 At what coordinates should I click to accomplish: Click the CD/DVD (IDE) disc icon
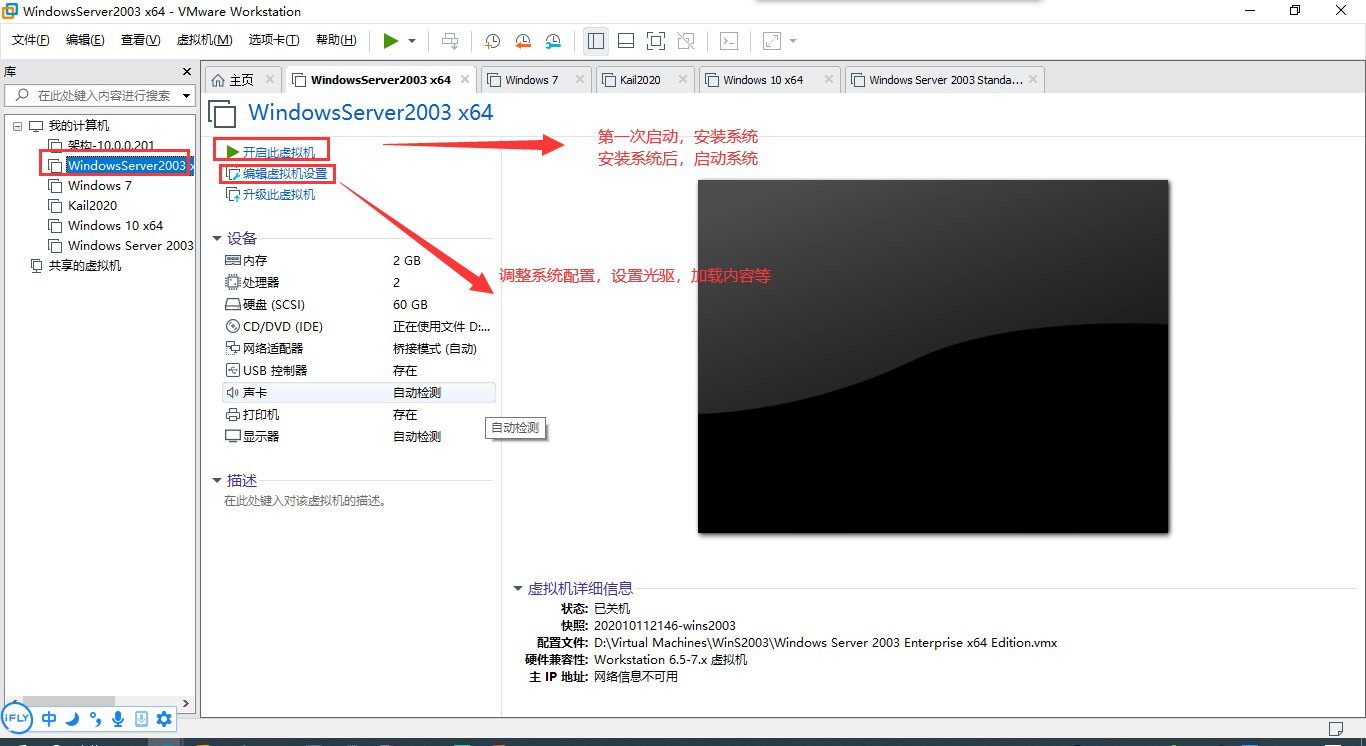pos(233,326)
